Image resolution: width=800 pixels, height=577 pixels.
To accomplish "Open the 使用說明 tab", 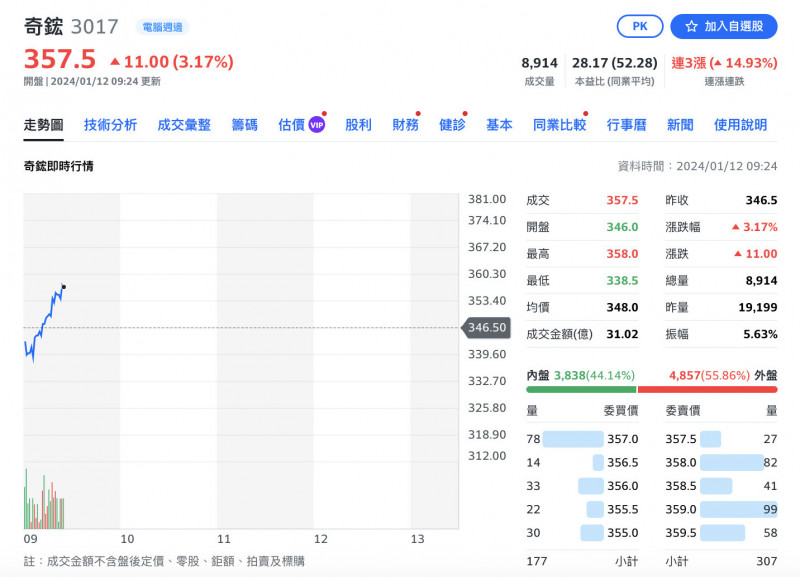I will coord(740,125).
